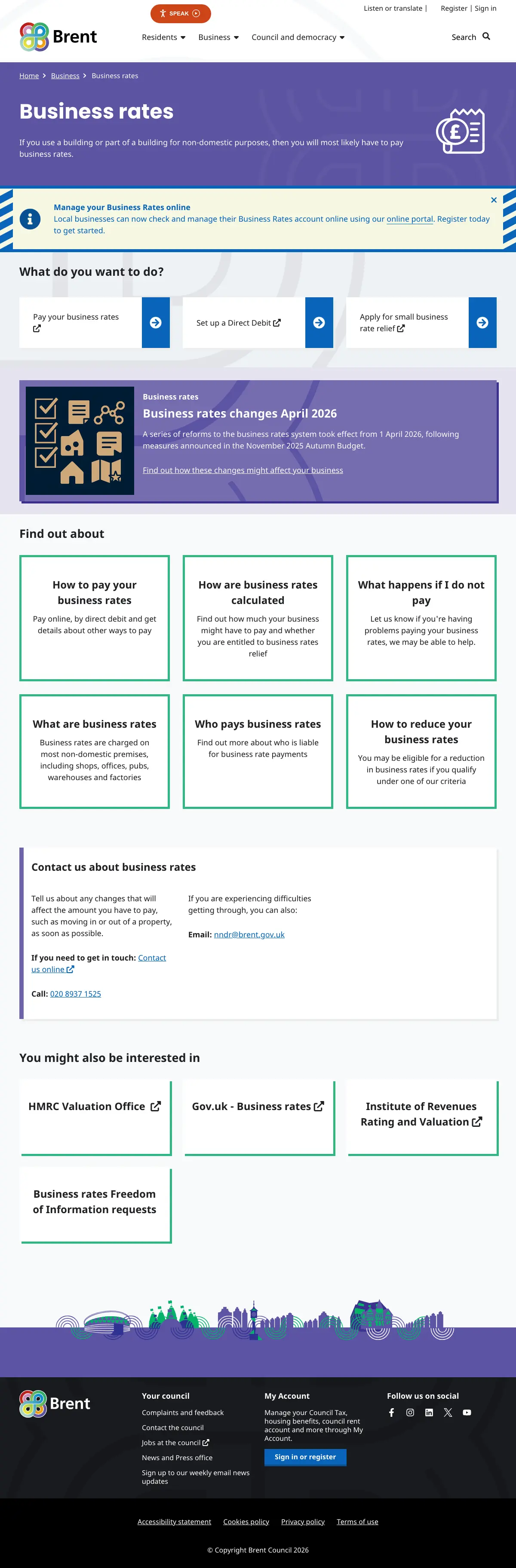Click the business rates changes thumbnail image
516x1568 pixels.
coord(80,441)
